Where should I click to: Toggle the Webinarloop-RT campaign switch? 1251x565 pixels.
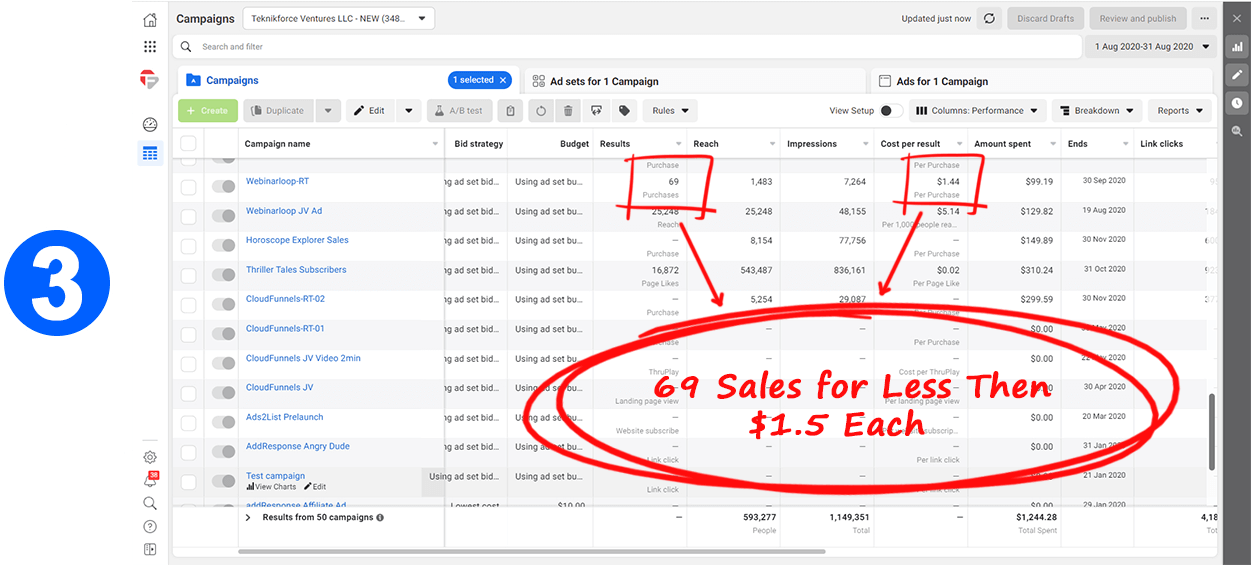[223, 187]
